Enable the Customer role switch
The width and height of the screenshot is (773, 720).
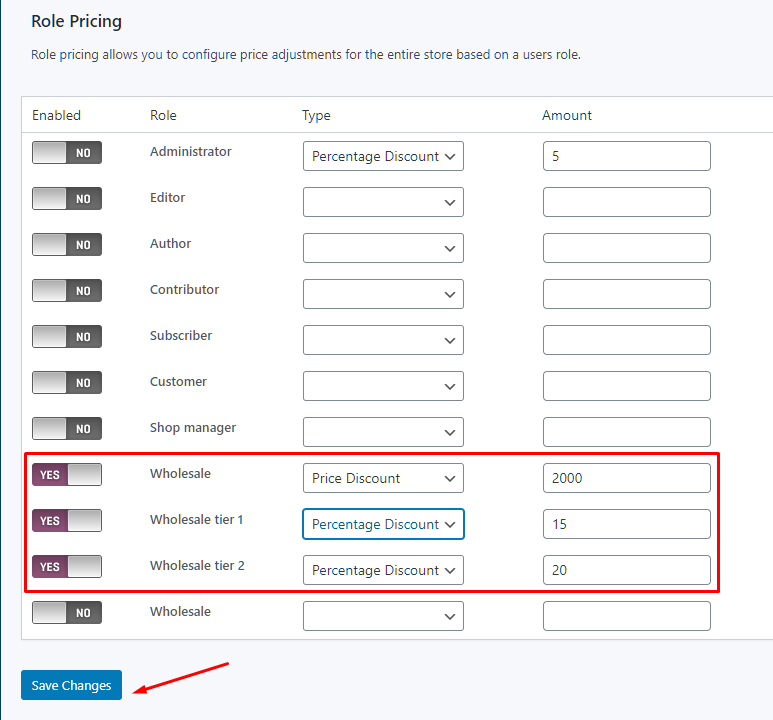(67, 383)
